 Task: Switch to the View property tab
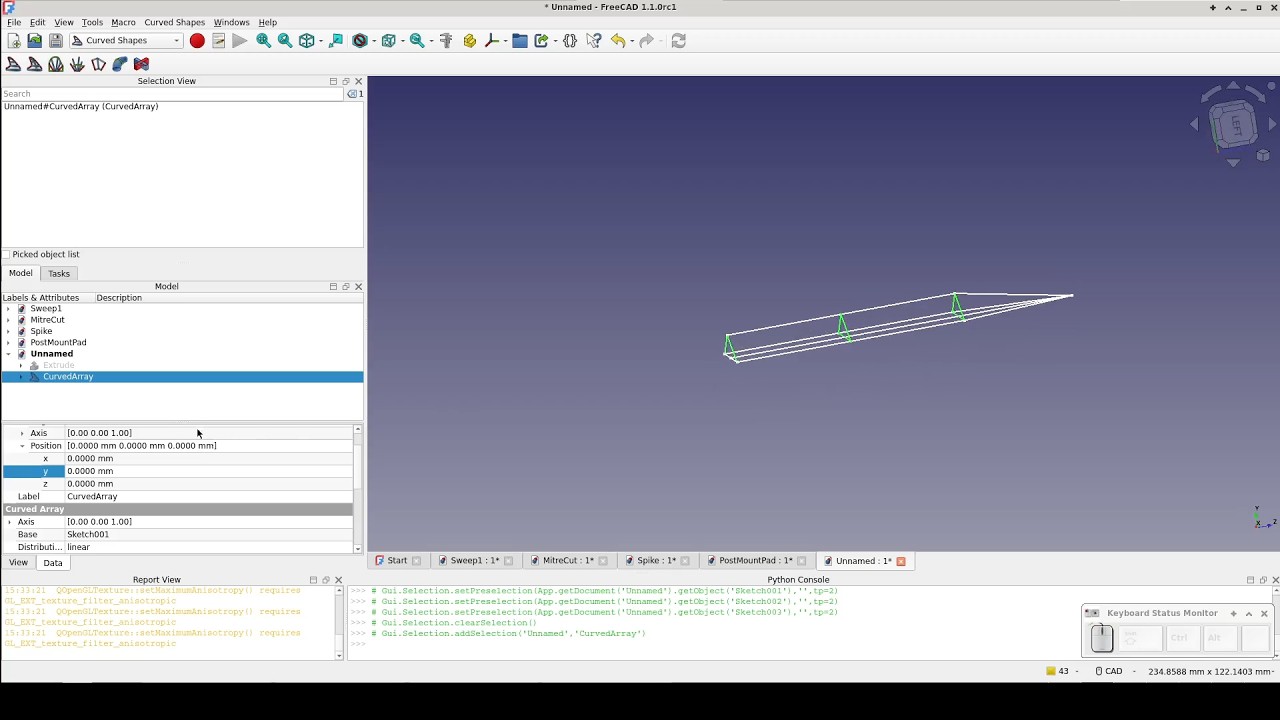point(18,563)
